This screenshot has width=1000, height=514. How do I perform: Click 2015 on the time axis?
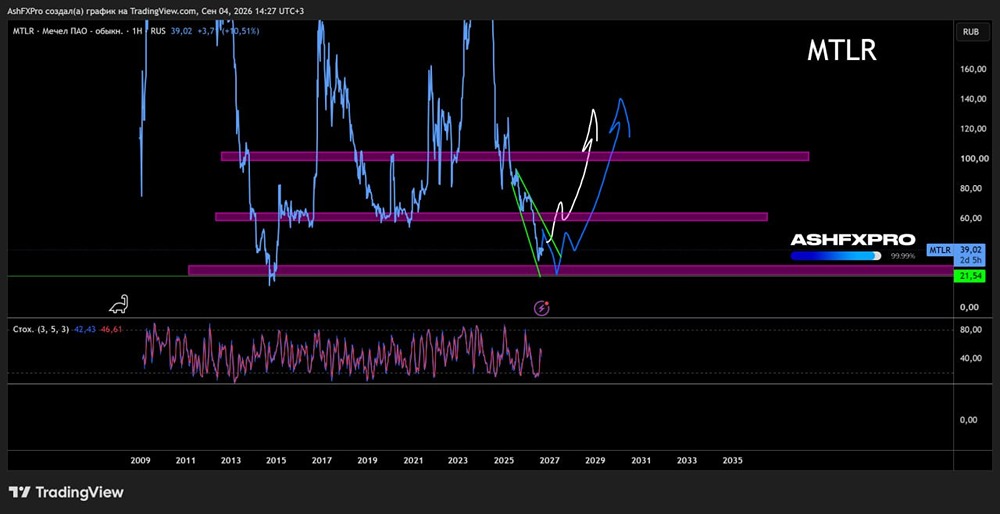pyautogui.click(x=276, y=460)
